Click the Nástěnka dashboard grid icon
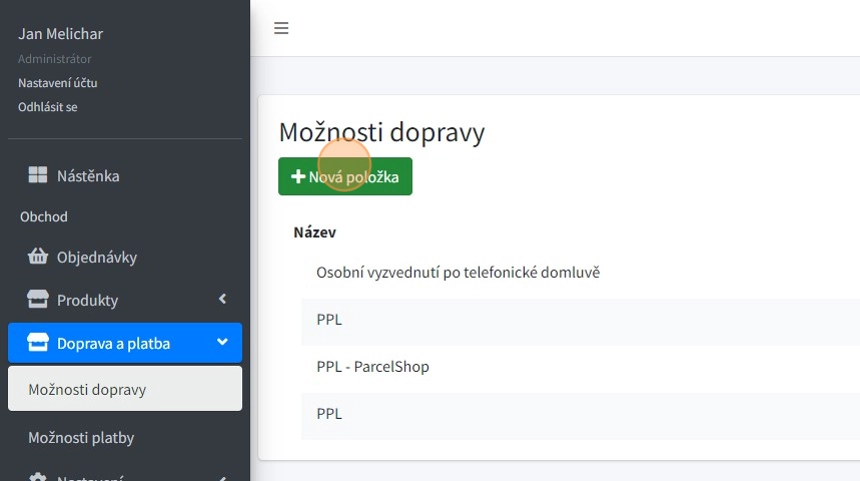 point(37,176)
